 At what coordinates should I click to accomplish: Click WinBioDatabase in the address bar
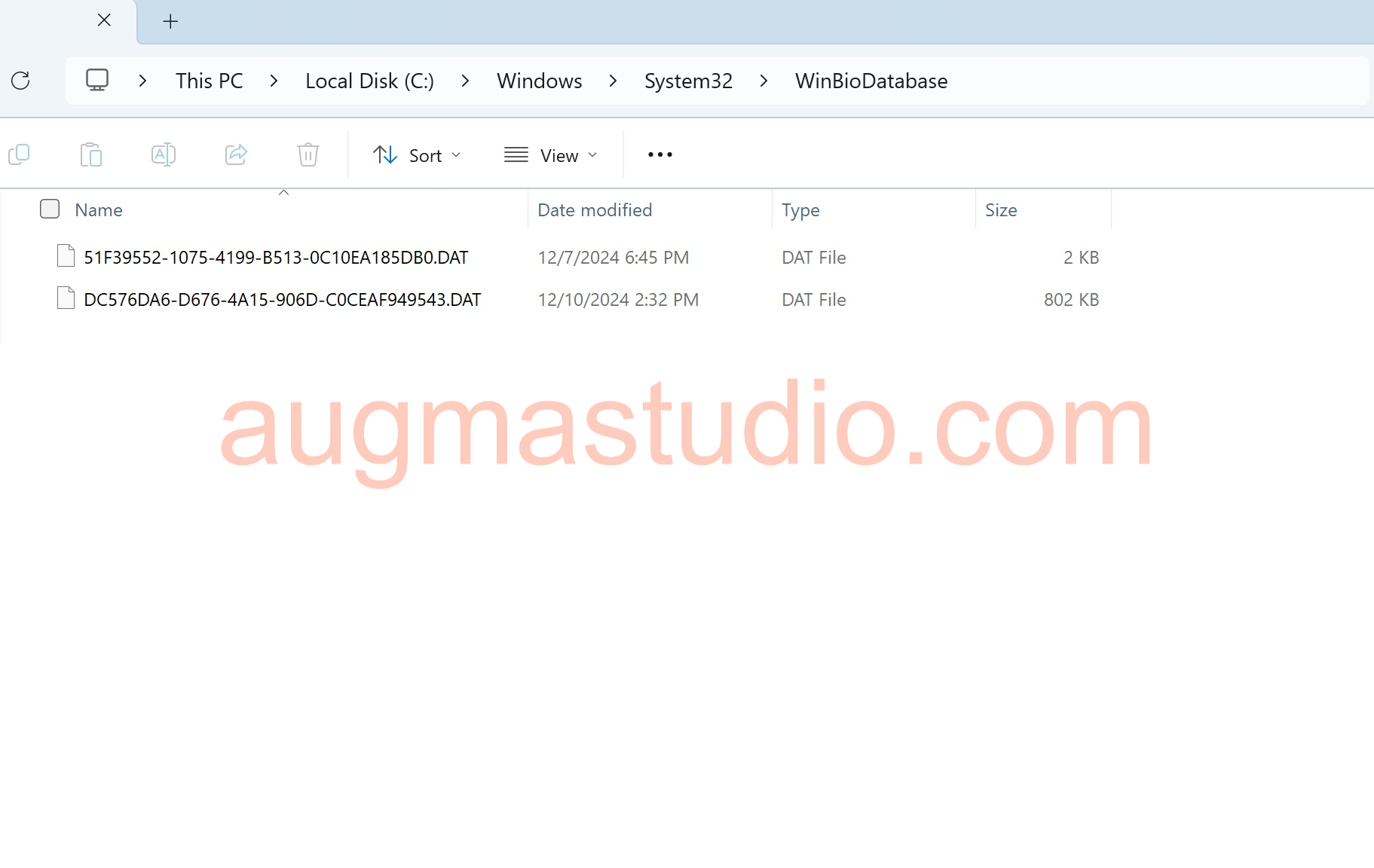pyautogui.click(x=871, y=81)
